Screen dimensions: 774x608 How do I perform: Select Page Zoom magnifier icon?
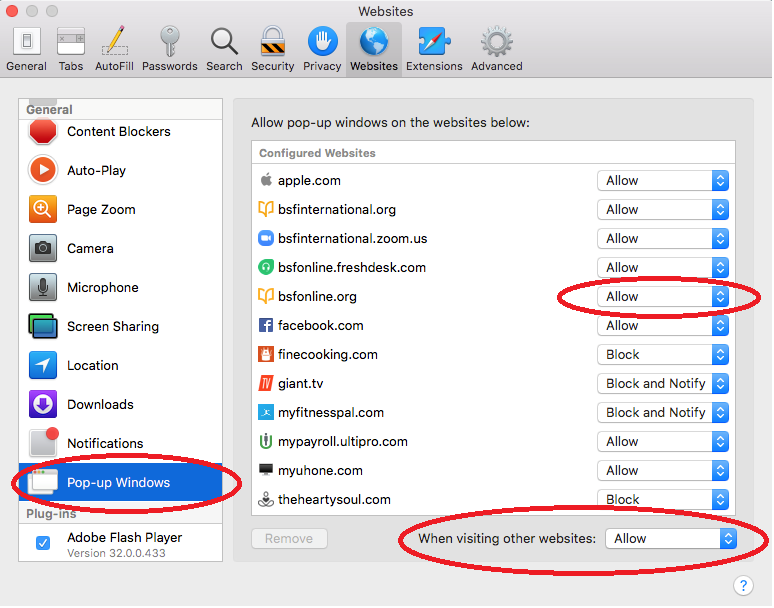pos(43,209)
